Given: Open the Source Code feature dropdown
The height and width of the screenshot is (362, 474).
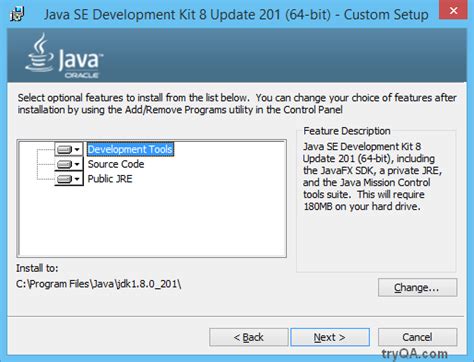Looking at the screenshot, I should [x=69, y=164].
